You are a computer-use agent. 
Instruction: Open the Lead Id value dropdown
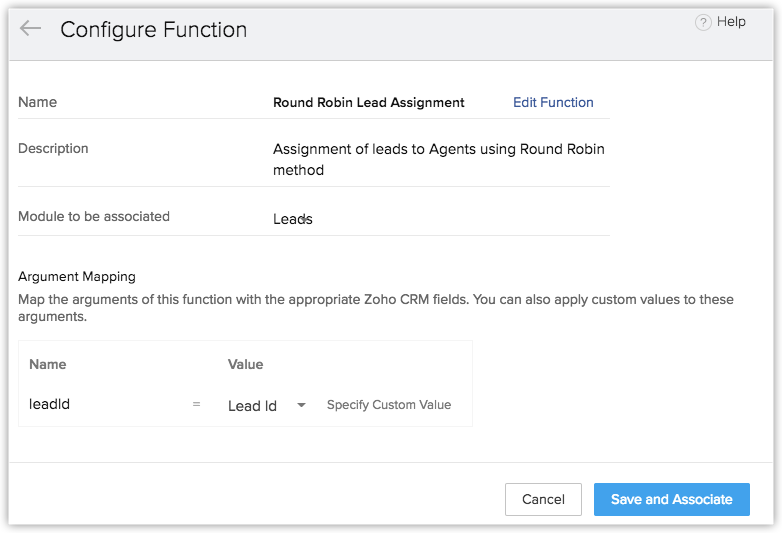click(x=253, y=406)
